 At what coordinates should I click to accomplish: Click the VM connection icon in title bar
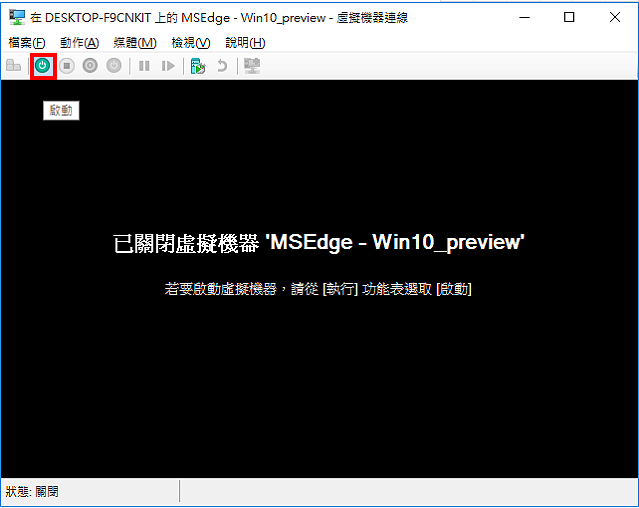[17, 18]
